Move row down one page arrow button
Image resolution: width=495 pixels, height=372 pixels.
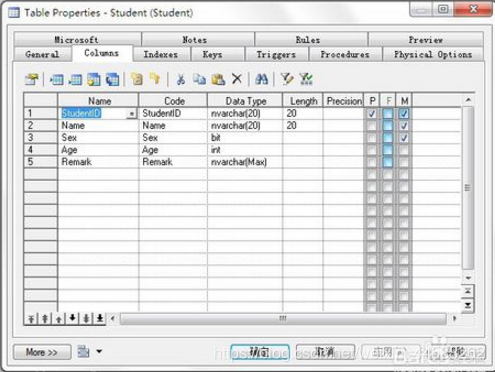pyautogui.click(x=86, y=319)
